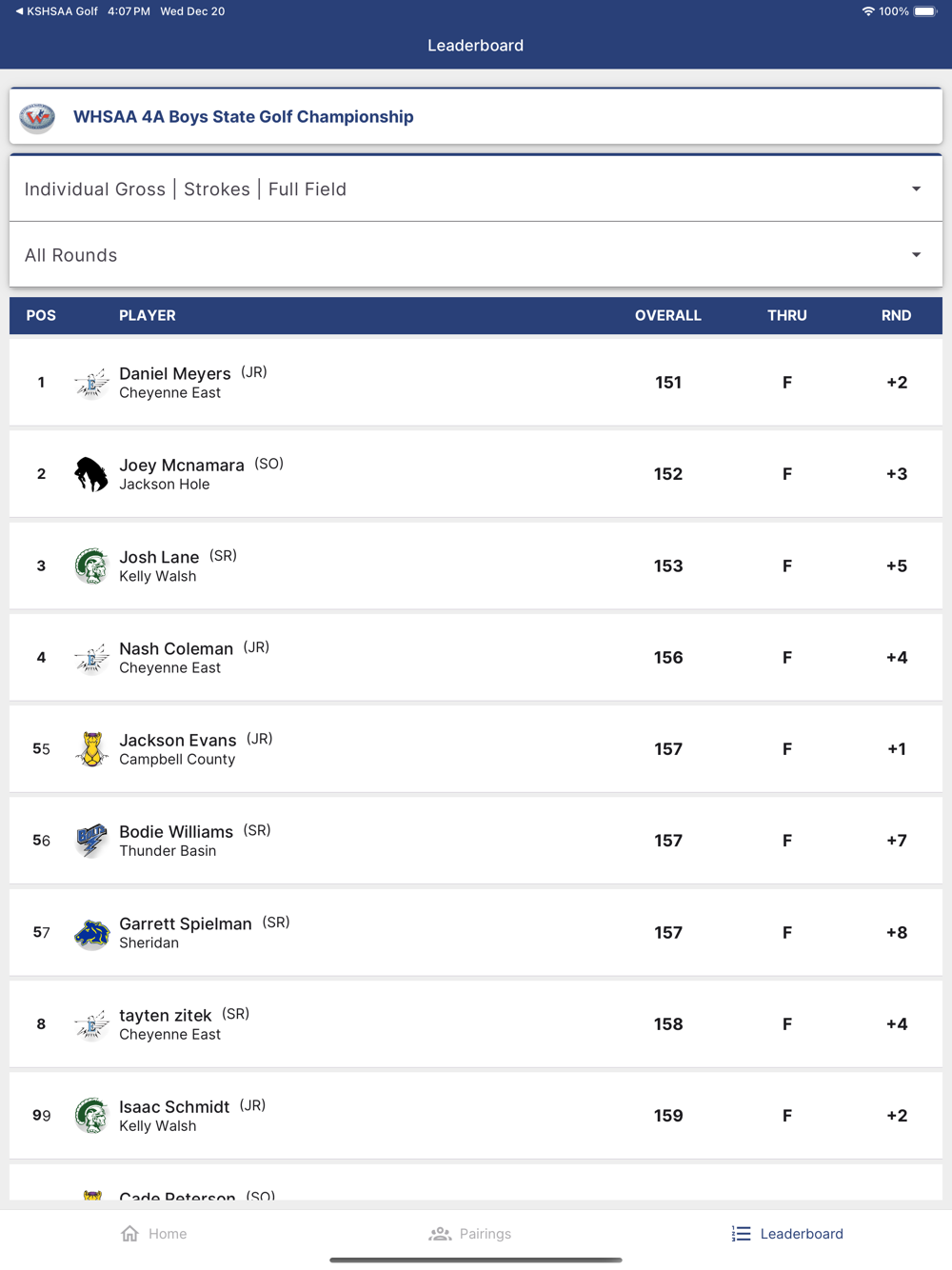This screenshot has width=952, height=1270.
Task: Expand the All Rounds dropdown
Action: (475, 255)
